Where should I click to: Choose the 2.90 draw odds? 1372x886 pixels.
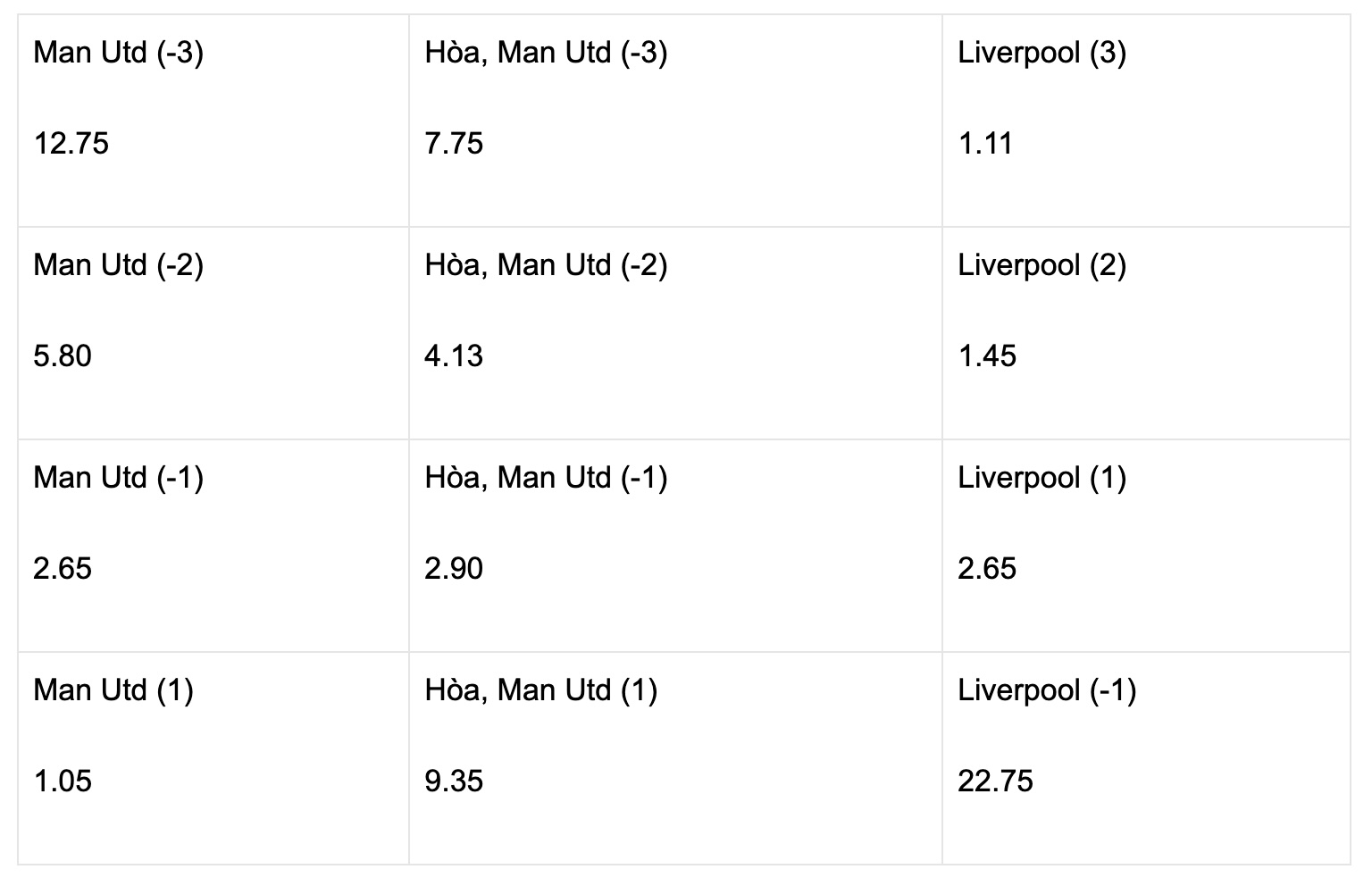pyautogui.click(x=454, y=568)
